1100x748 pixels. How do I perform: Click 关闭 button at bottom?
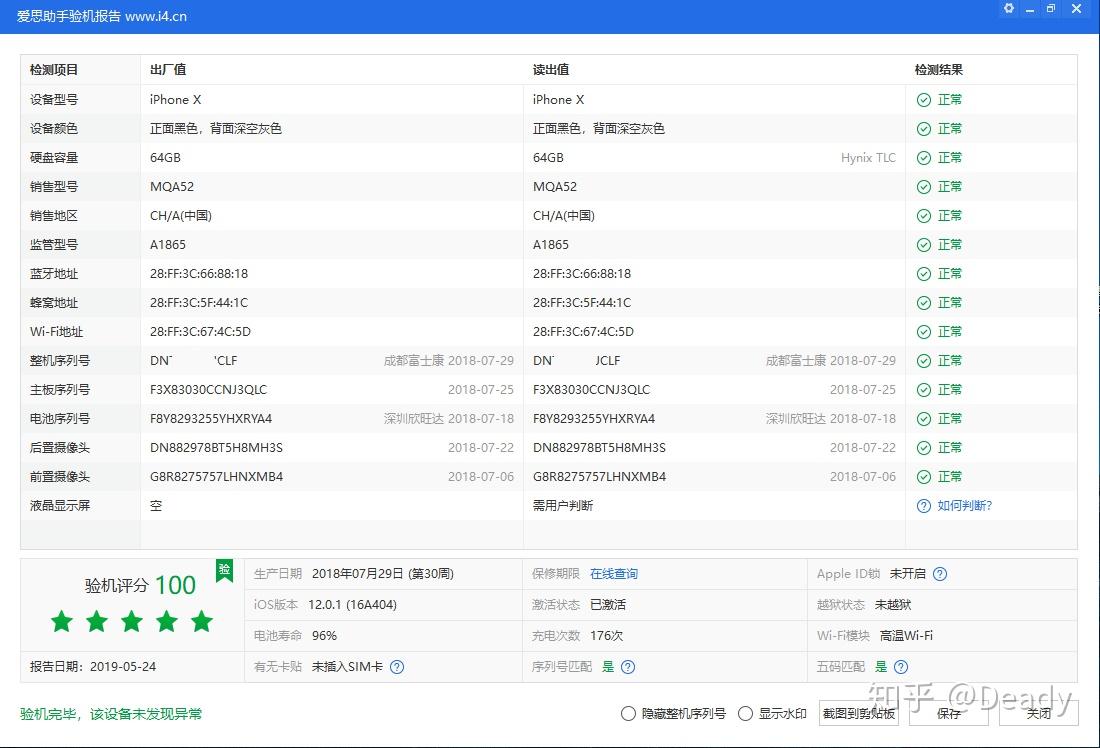(1038, 714)
